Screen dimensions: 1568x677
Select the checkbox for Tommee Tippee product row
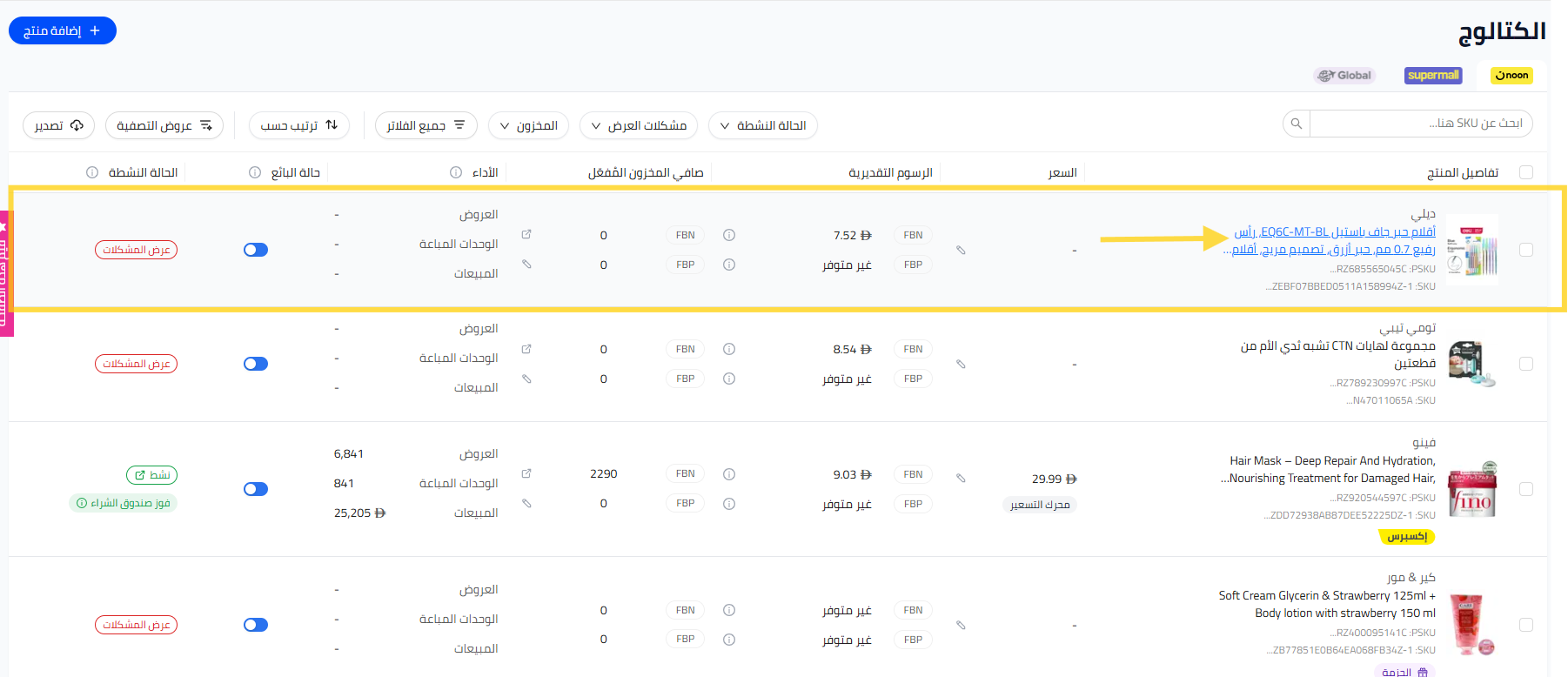click(1525, 364)
